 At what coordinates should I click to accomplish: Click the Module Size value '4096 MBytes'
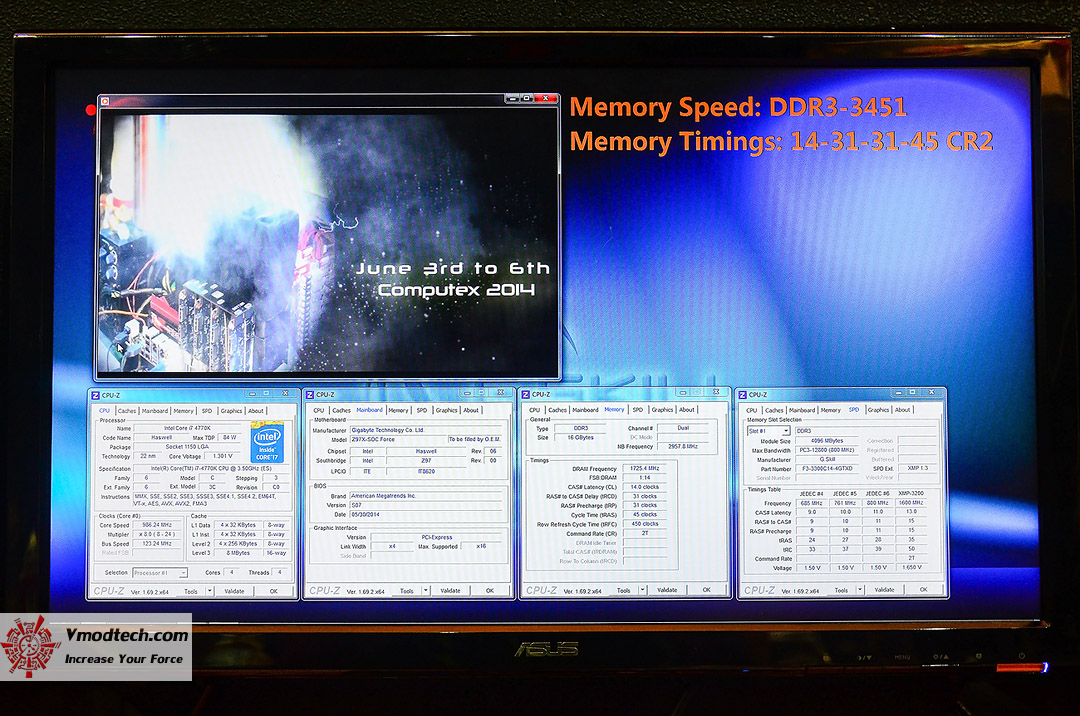[x=827, y=441]
